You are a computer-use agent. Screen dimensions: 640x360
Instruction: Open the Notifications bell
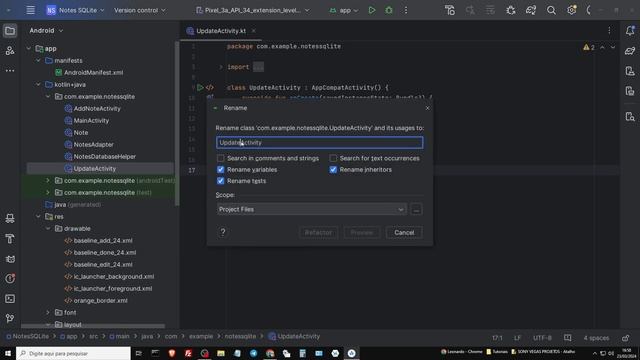coord(630,31)
